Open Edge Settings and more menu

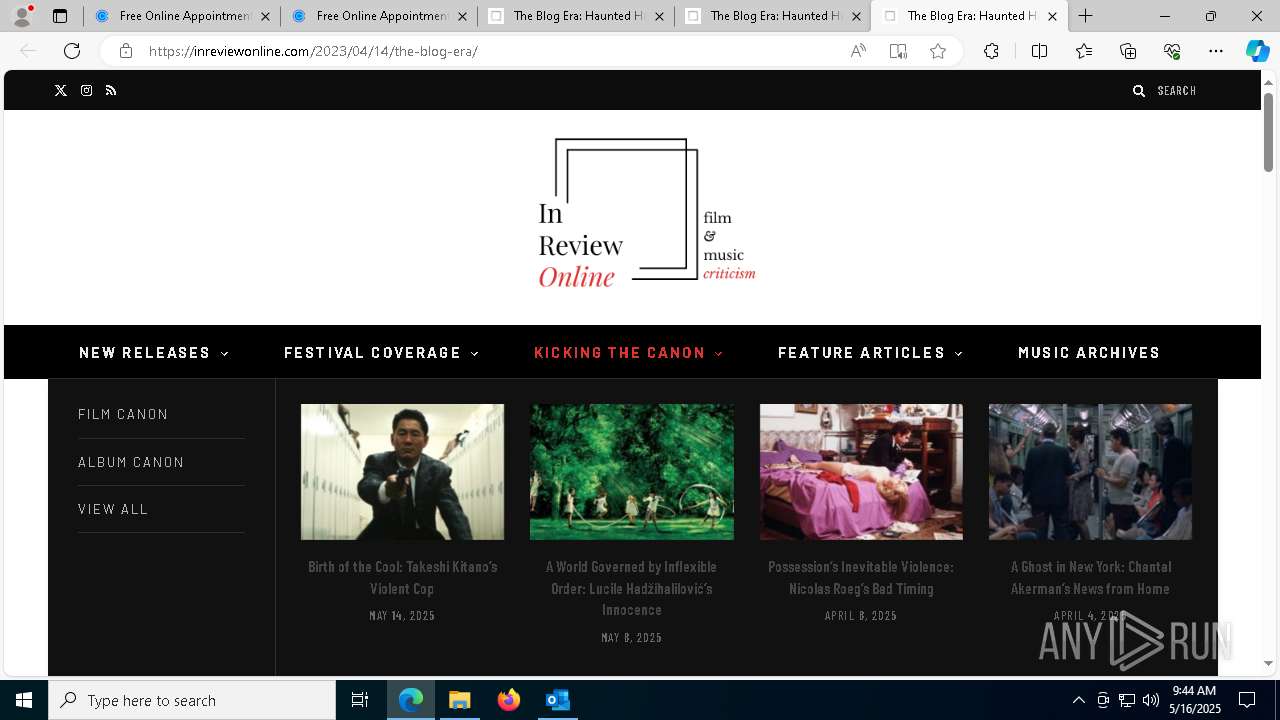(1216, 51)
